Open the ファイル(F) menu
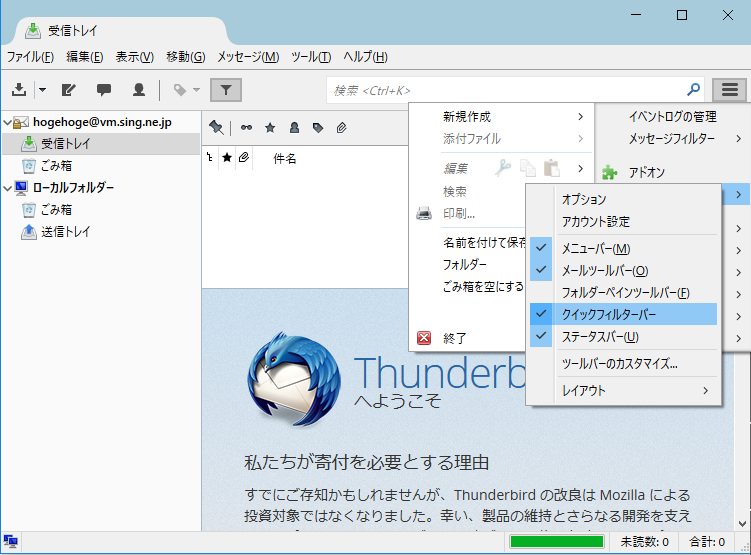Image resolution: width=751 pixels, height=555 pixels. (30, 57)
